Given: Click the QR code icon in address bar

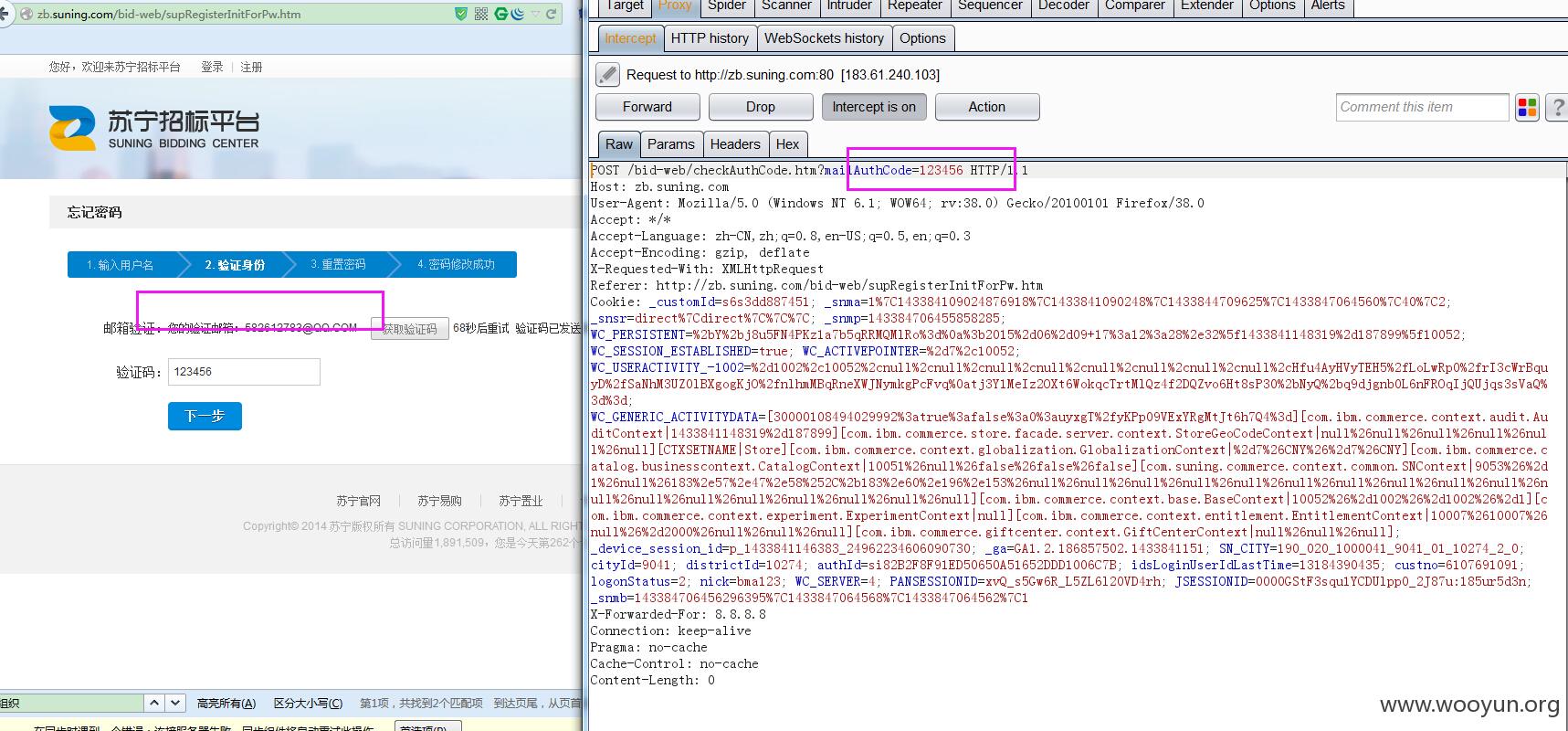Looking at the screenshot, I should pos(481,14).
